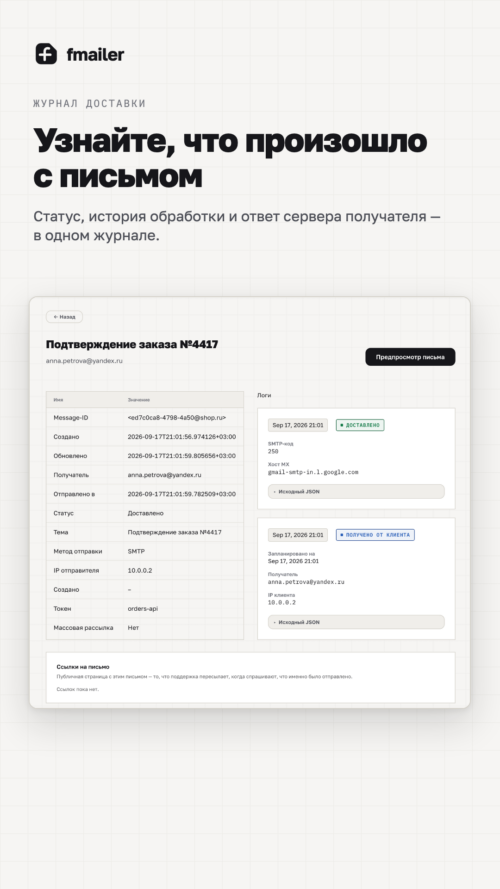Click the SMTP code 250
Viewport: 500px width, 889px height.
tap(273, 451)
